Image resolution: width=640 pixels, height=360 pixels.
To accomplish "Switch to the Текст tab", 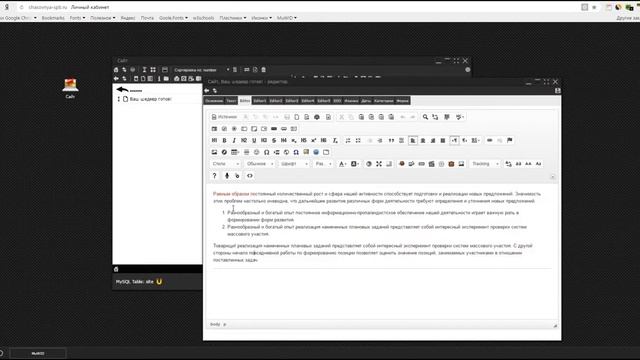I will point(231,101).
